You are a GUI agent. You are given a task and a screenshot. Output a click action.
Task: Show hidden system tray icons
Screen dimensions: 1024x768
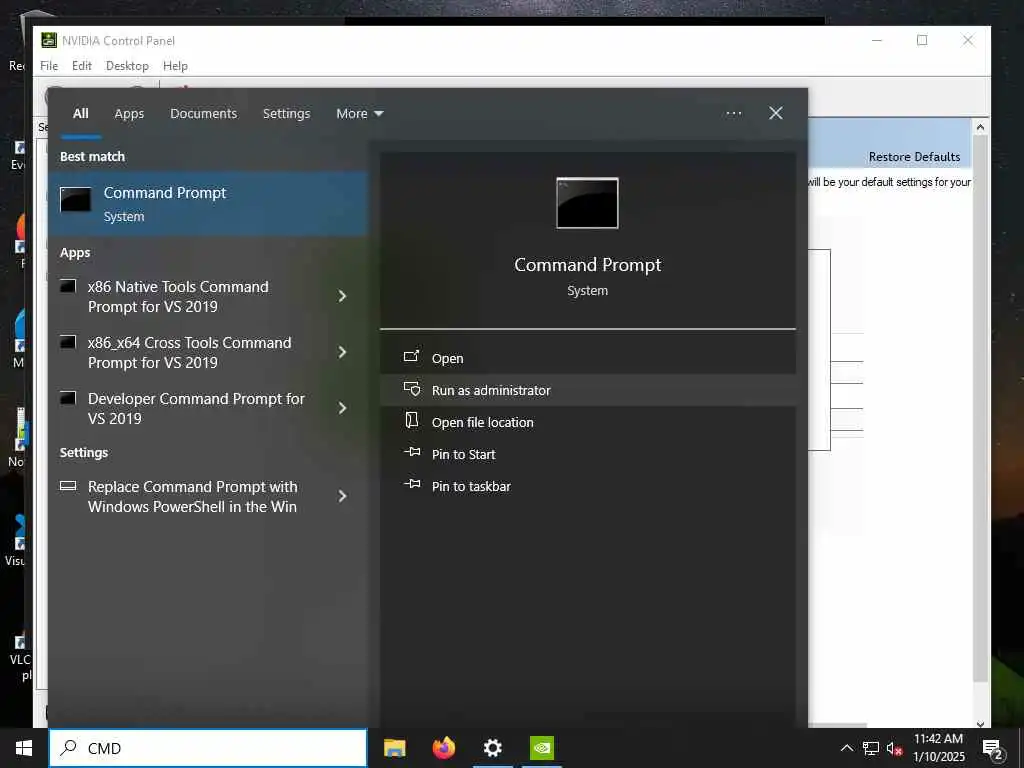coord(846,748)
